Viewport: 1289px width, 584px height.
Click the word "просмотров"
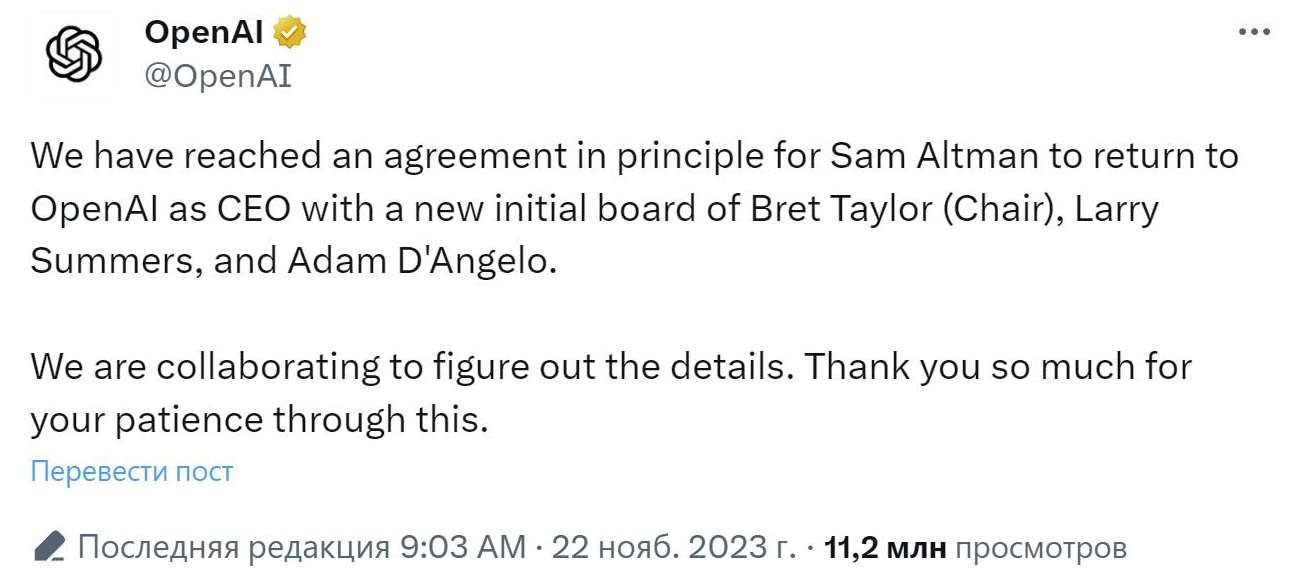coord(1041,548)
